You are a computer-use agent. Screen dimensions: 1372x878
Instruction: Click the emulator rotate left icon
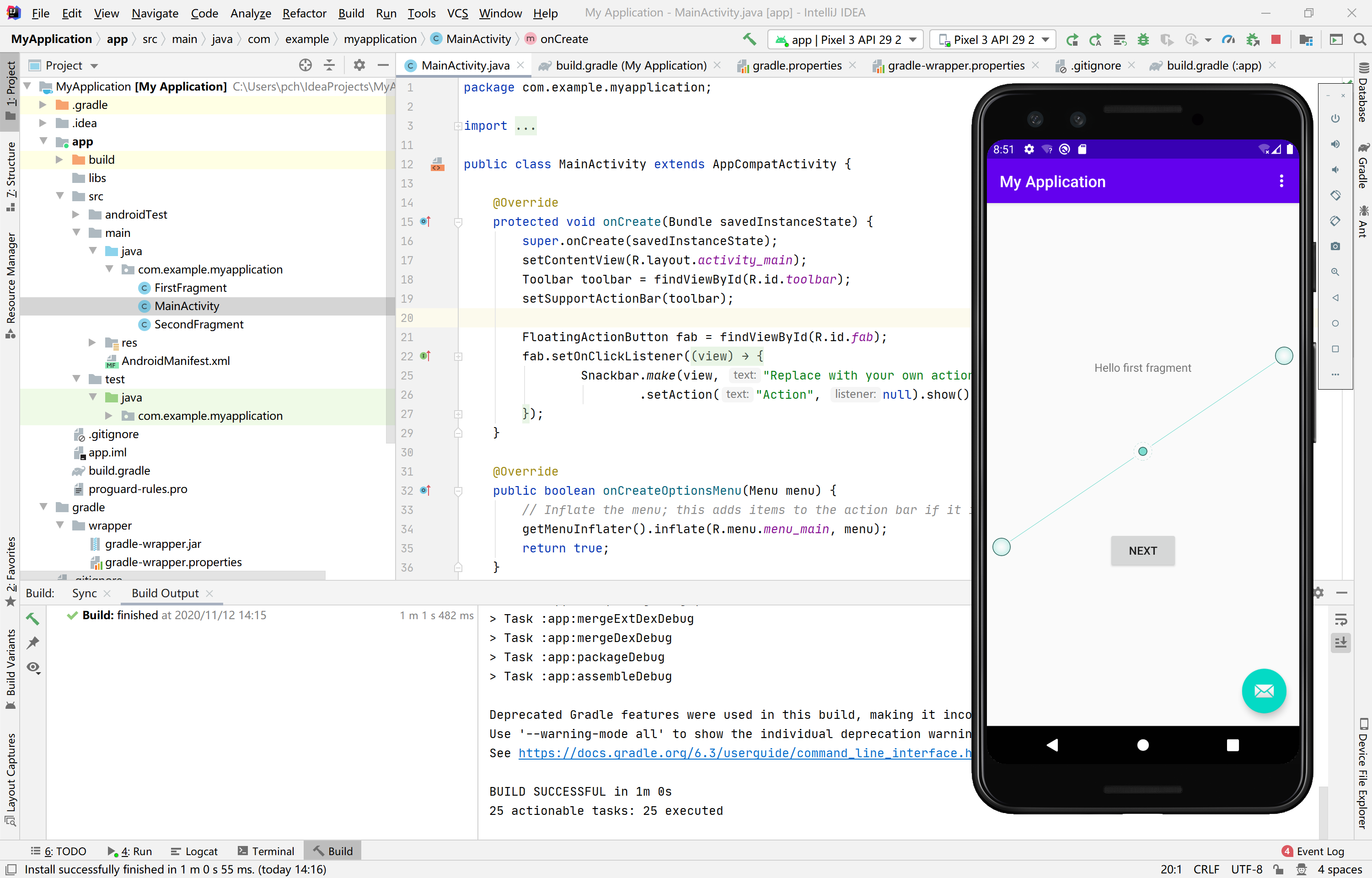point(1335,195)
